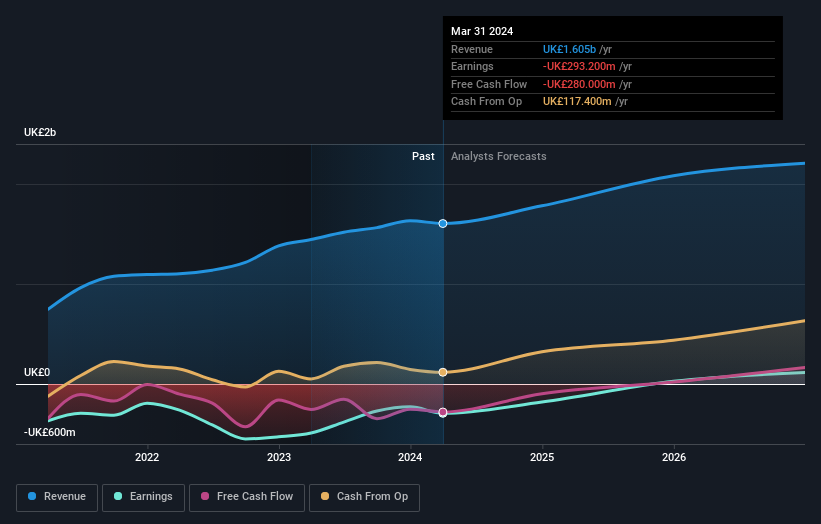This screenshot has width=821, height=524.
Task: Toggle the Revenue legend button
Action: point(57,497)
